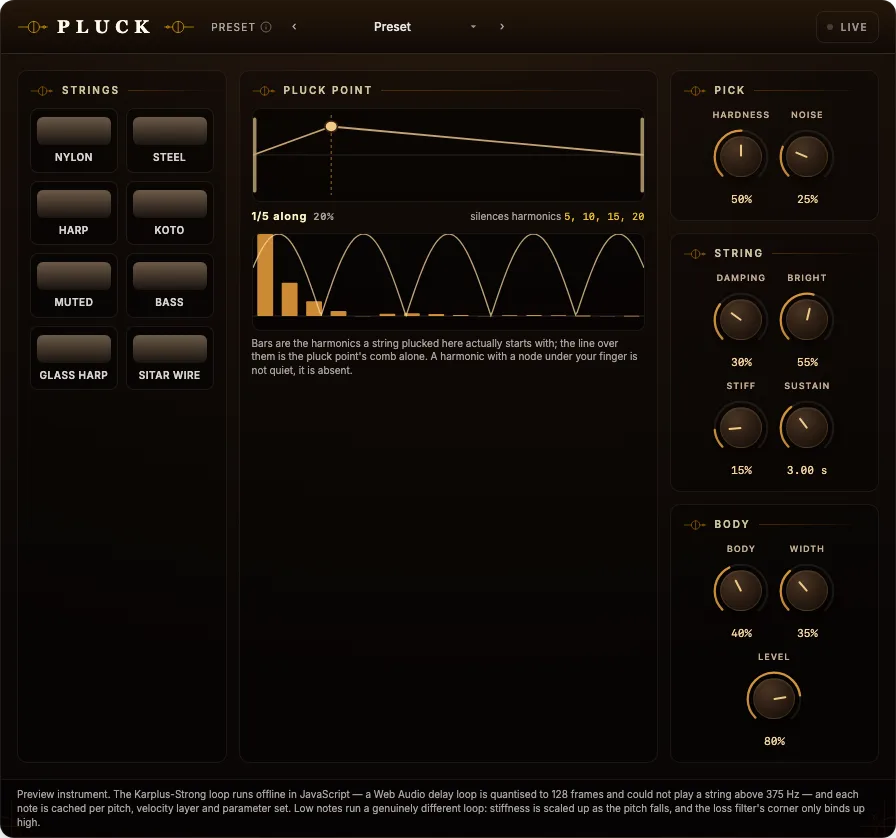Go to previous preset arrow

click(294, 27)
